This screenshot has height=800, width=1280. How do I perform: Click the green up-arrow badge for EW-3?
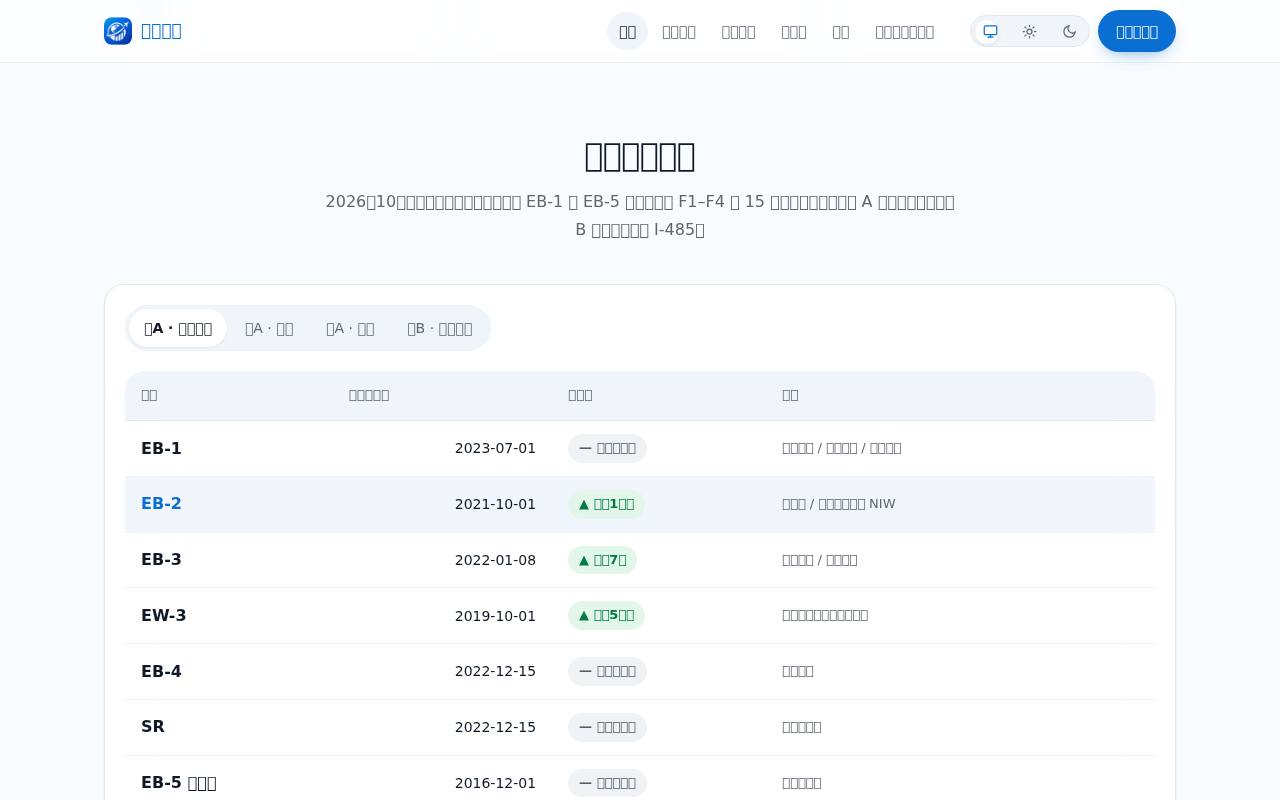pos(606,616)
